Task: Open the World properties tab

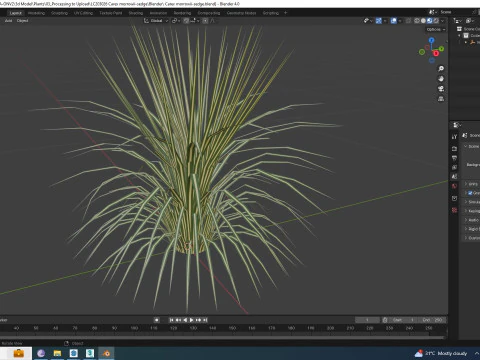Action: pos(454,186)
